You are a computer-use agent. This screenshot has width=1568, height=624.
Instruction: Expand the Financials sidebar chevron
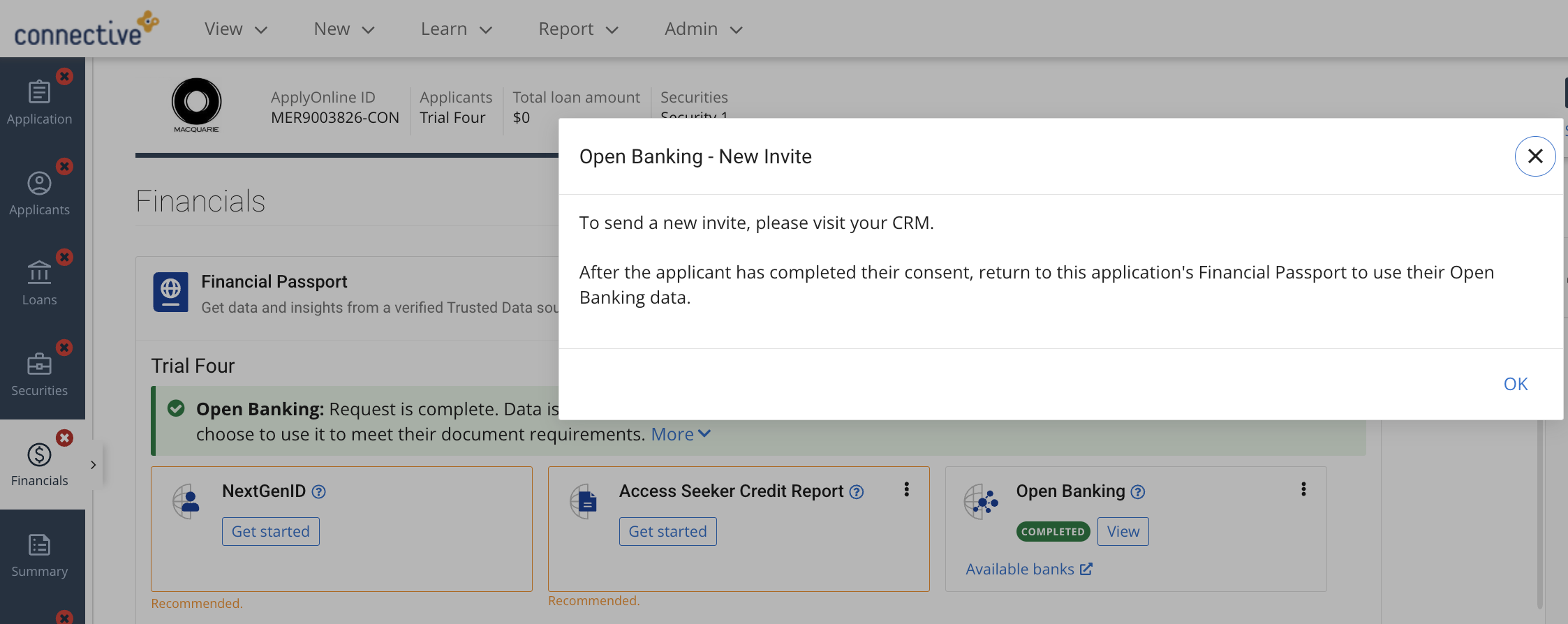click(x=94, y=463)
